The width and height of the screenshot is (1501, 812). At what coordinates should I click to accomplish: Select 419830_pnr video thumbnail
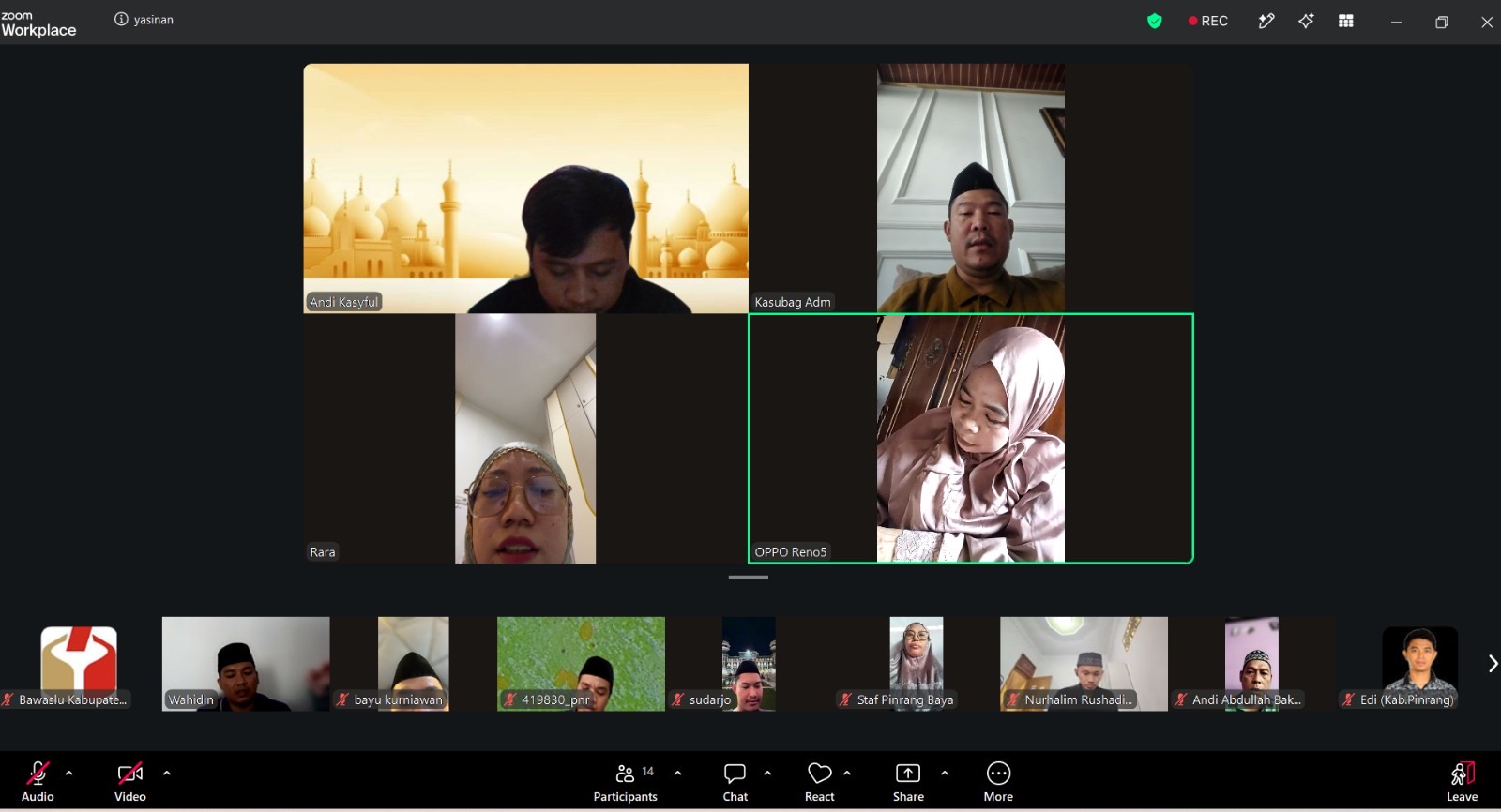click(581, 664)
